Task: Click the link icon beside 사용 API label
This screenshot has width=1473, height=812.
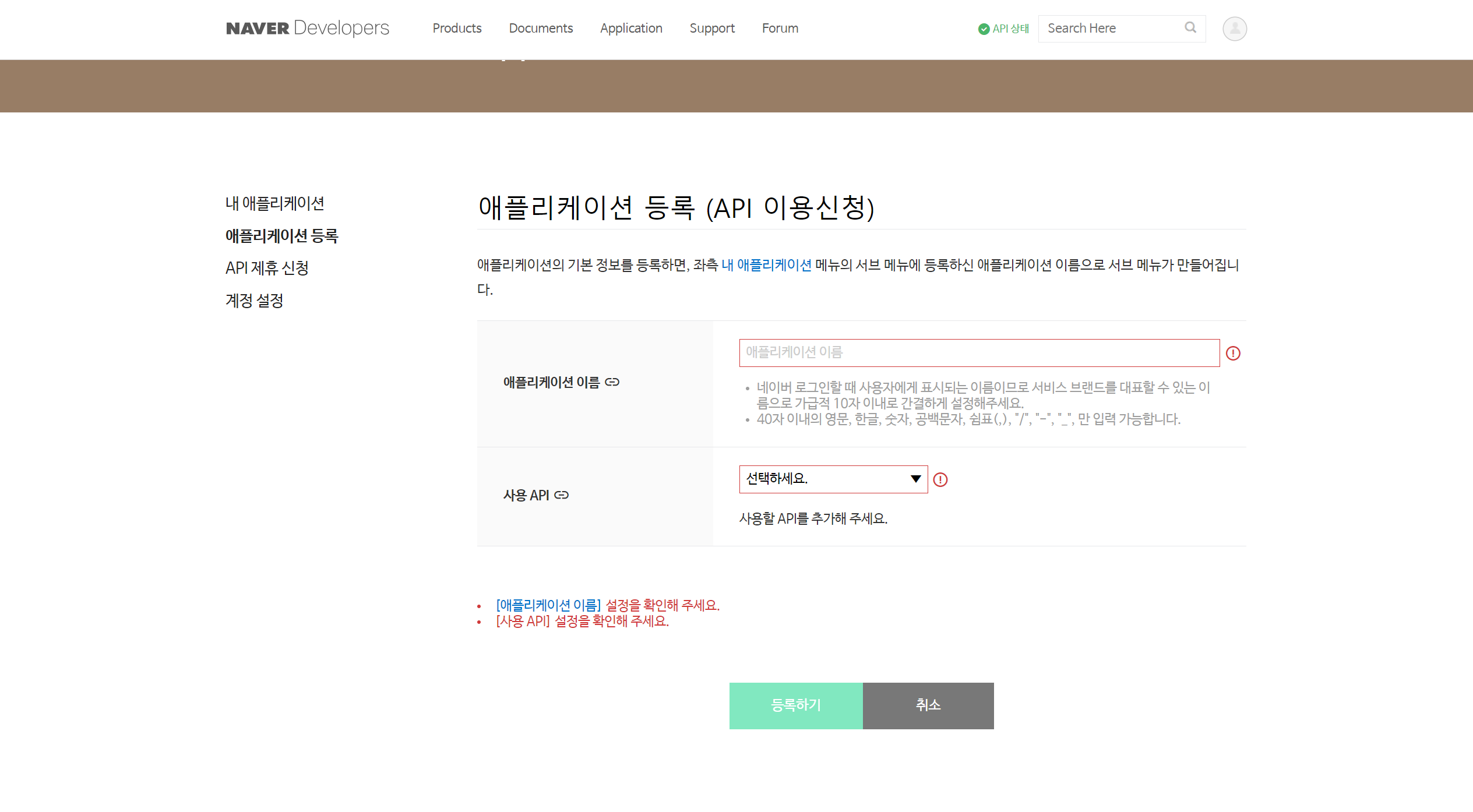Action: coord(561,495)
